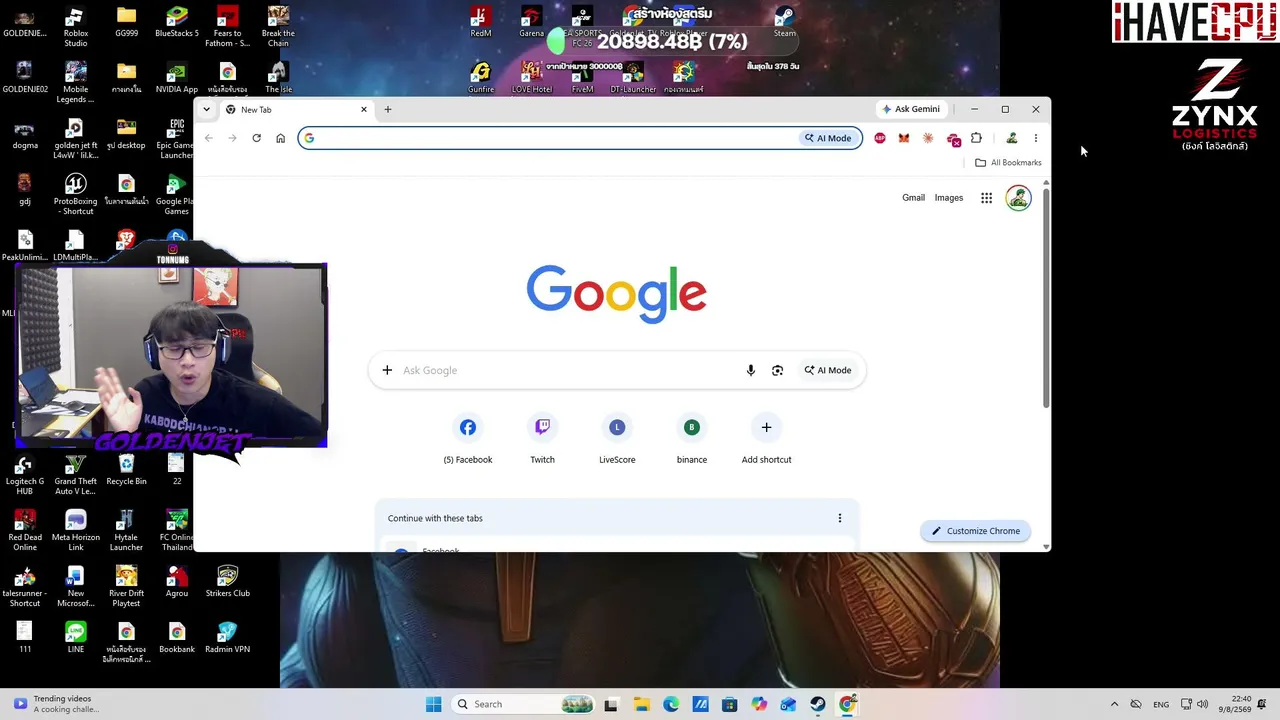Open a new Chrome tab
The height and width of the screenshot is (720, 1280).
click(x=388, y=109)
